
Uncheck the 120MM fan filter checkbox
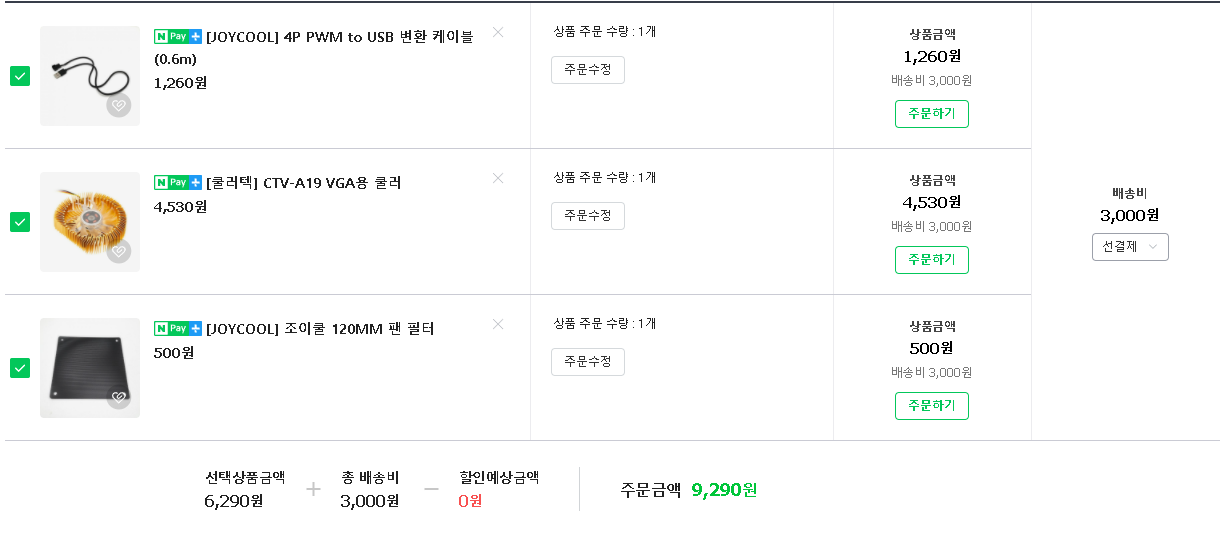pos(20,368)
